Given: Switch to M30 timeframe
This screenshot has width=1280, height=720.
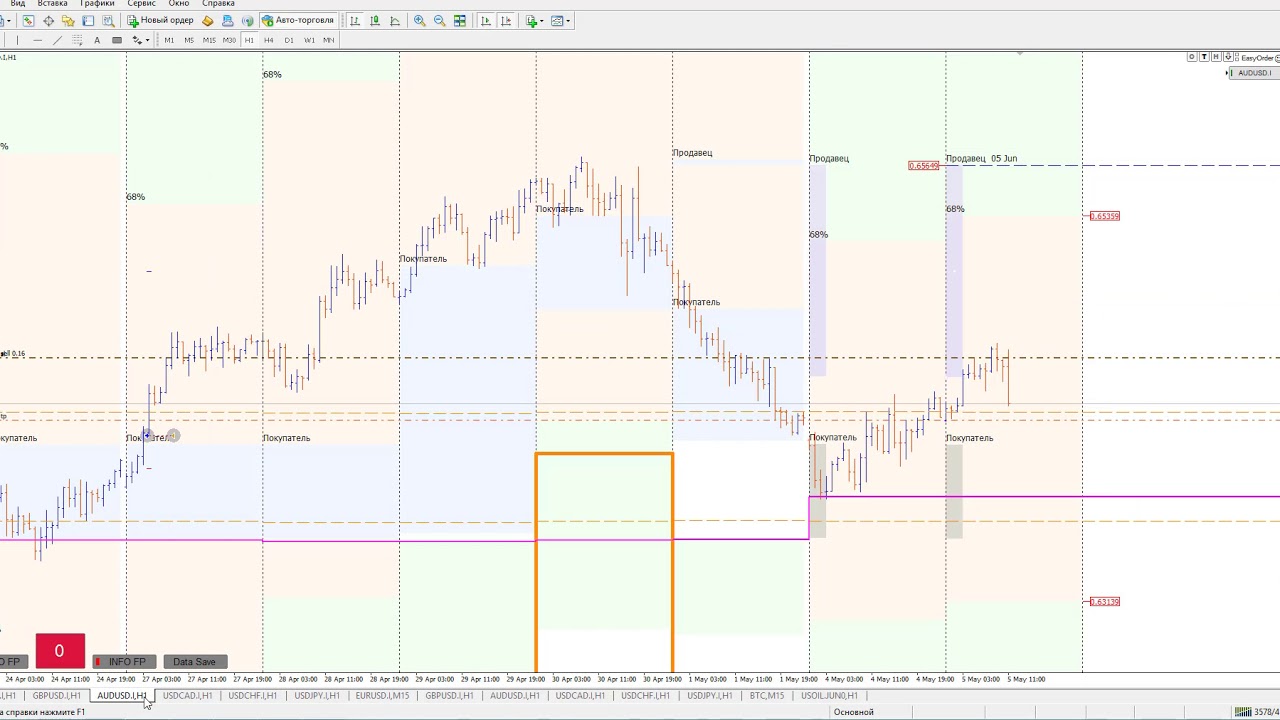Looking at the screenshot, I should 229,40.
